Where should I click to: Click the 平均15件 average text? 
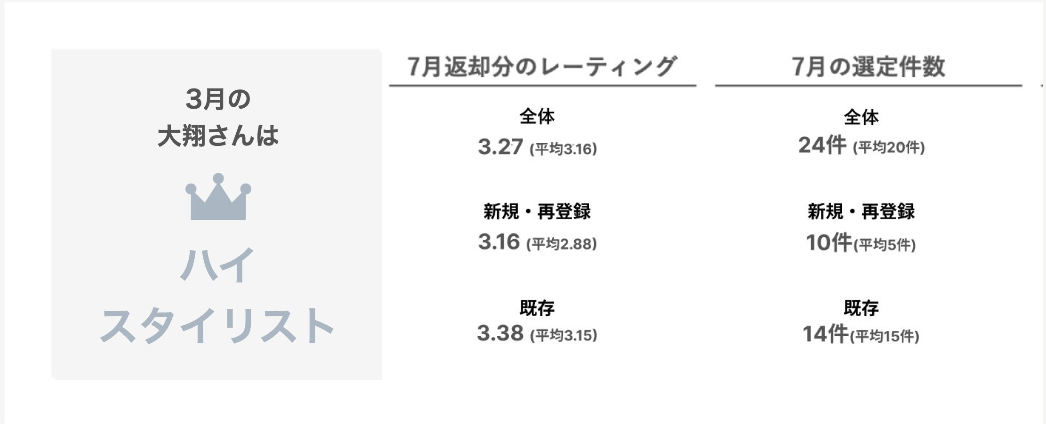[x=884, y=336]
